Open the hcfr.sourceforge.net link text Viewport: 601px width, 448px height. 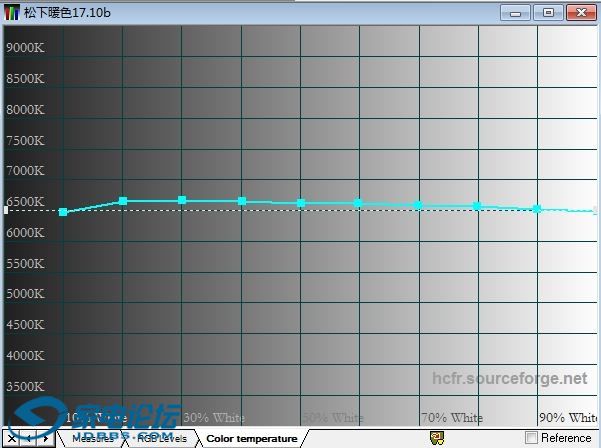[509, 379]
